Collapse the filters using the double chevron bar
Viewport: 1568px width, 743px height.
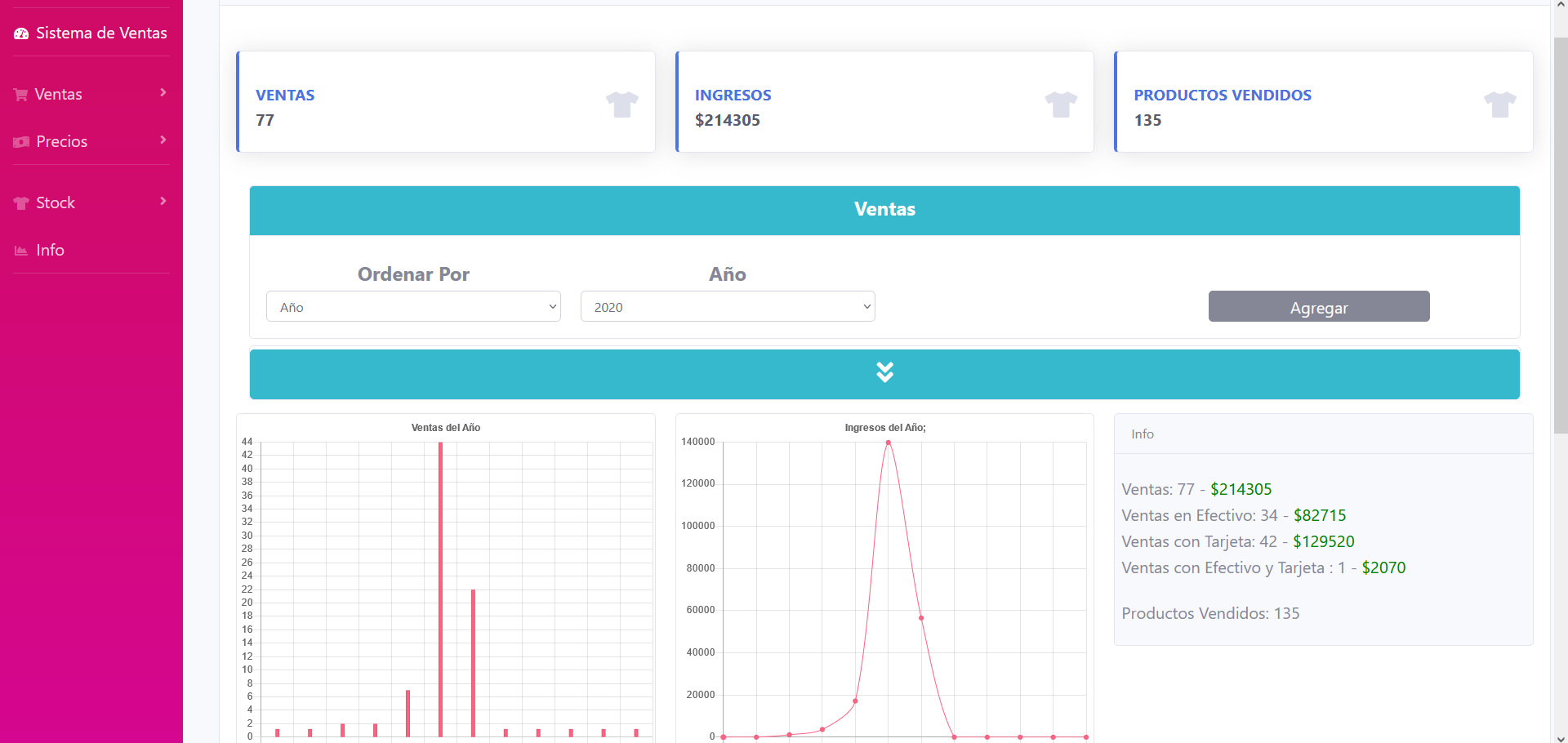[x=884, y=372]
